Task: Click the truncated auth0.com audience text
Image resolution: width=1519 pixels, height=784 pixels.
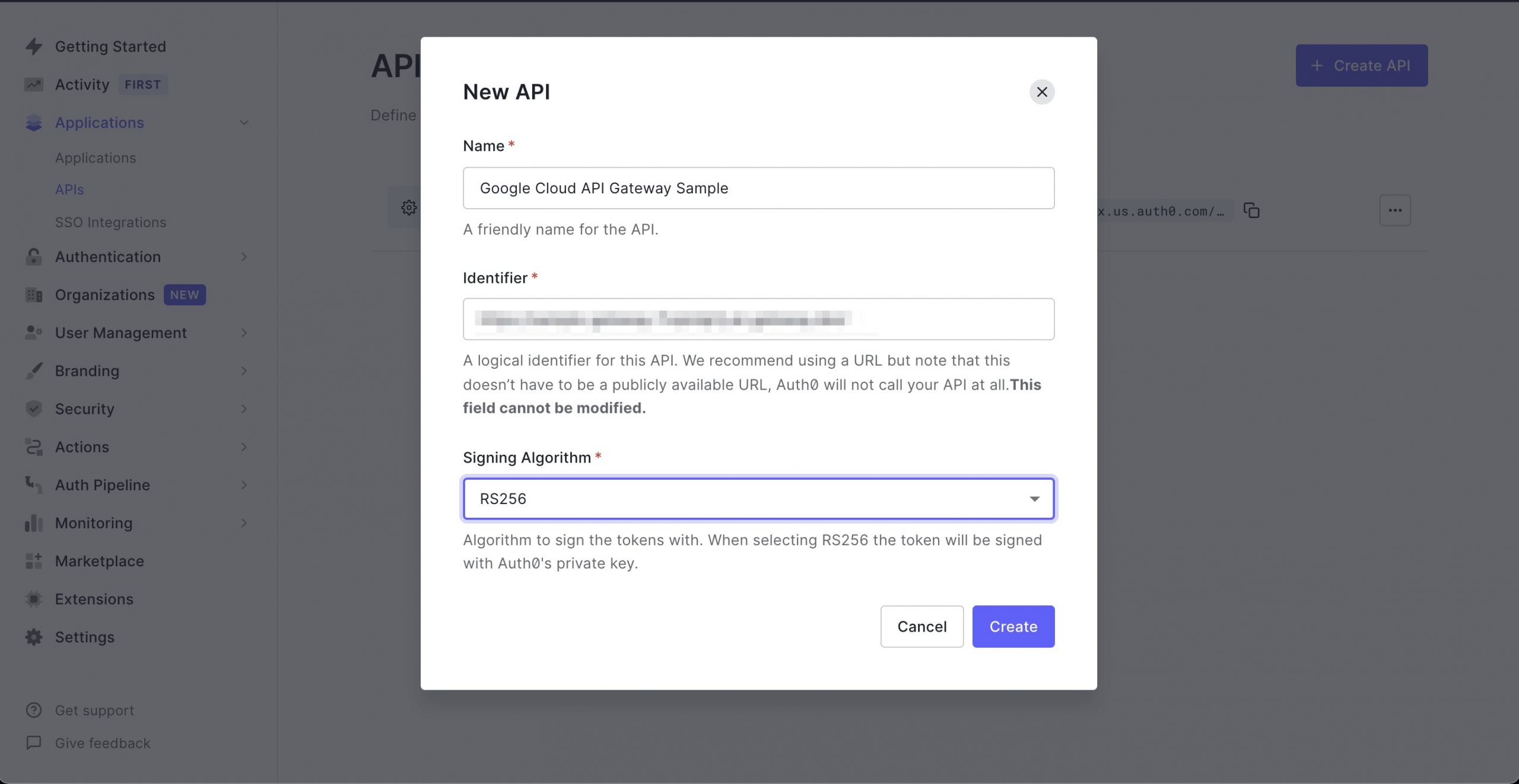Action: pyautogui.click(x=1161, y=211)
